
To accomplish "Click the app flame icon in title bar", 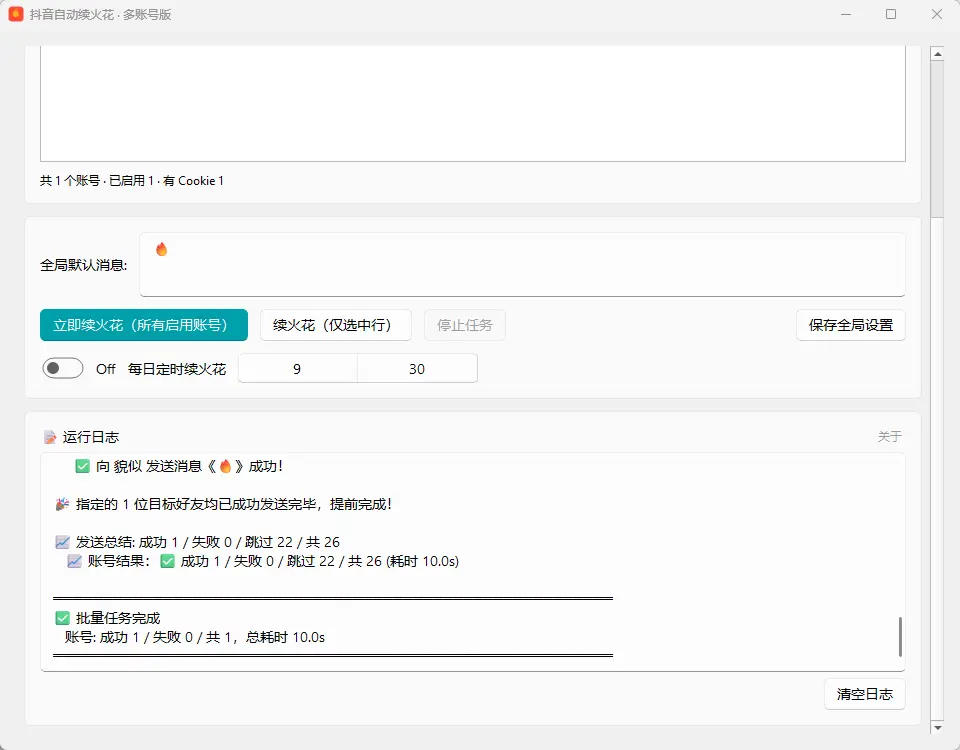I will click(16, 14).
